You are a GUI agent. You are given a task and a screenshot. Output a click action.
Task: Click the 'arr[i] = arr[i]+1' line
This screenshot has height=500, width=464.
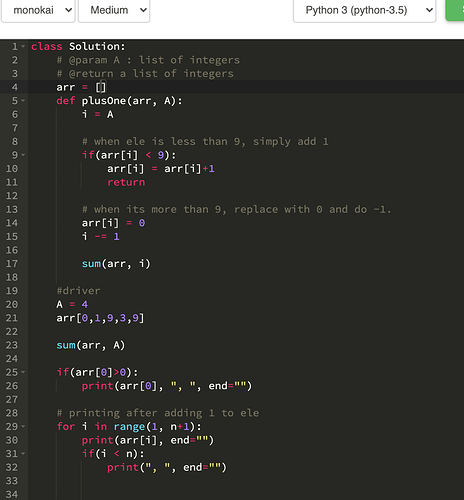[161, 169]
